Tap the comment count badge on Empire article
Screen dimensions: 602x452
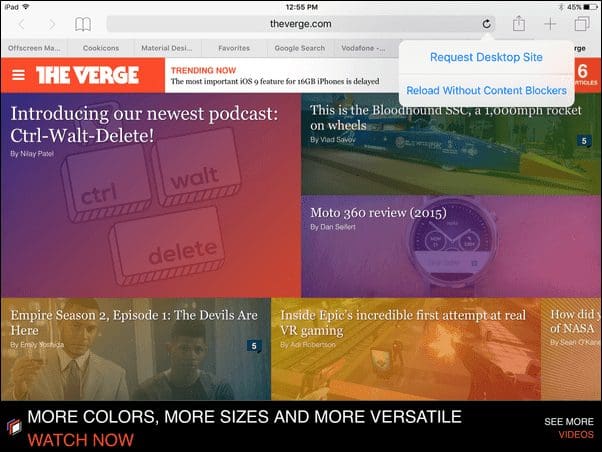coord(254,346)
